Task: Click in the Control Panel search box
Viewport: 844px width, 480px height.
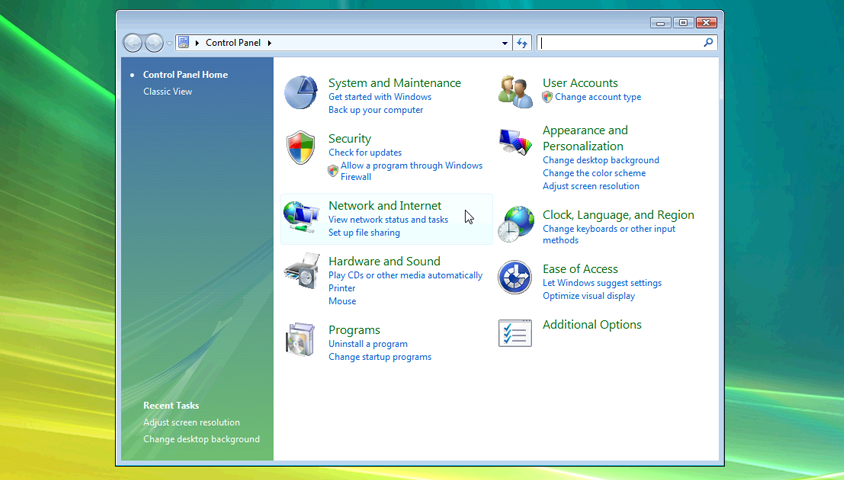Action: click(x=620, y=43)
